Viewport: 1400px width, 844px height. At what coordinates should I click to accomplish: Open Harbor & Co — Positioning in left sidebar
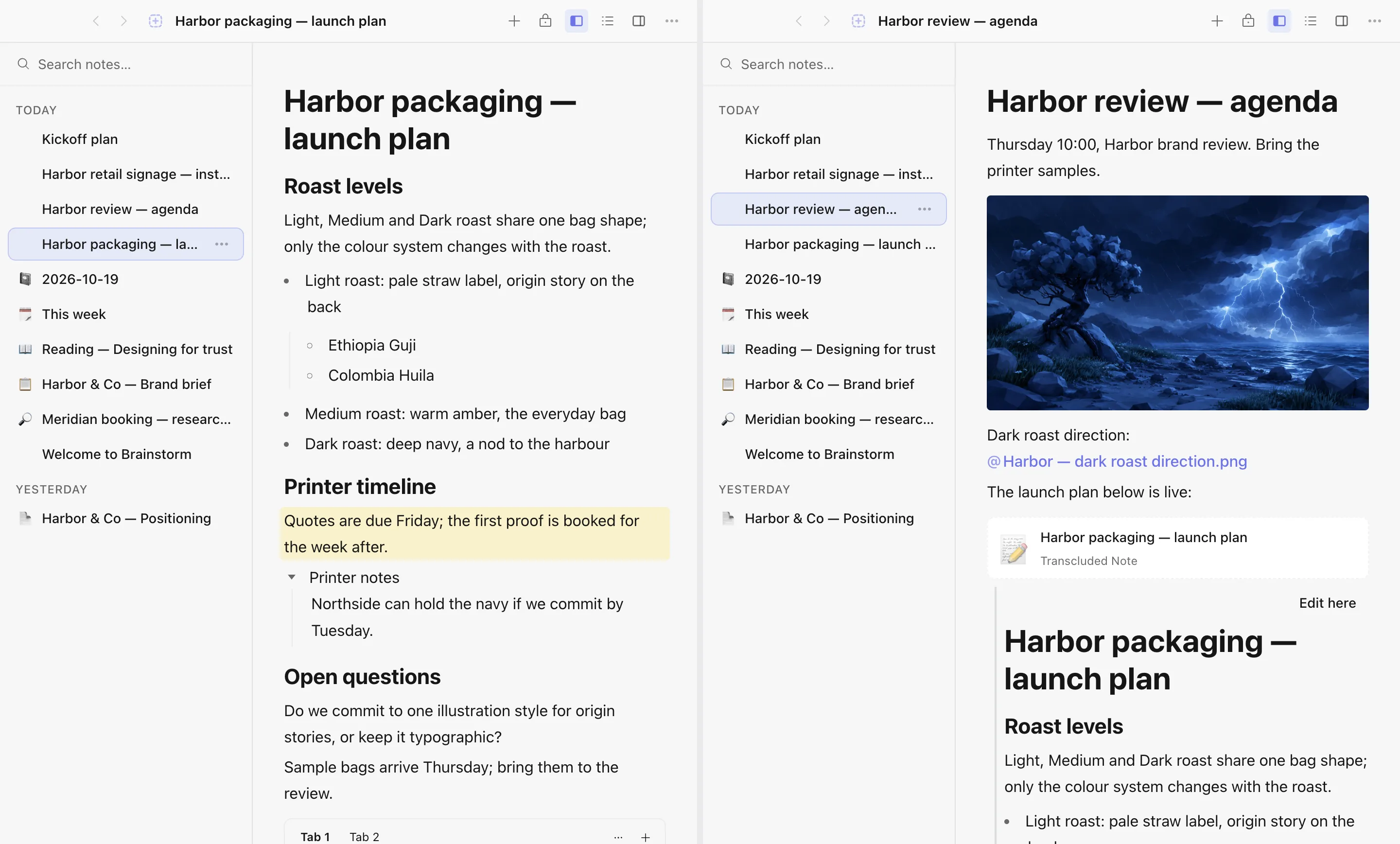125,518
